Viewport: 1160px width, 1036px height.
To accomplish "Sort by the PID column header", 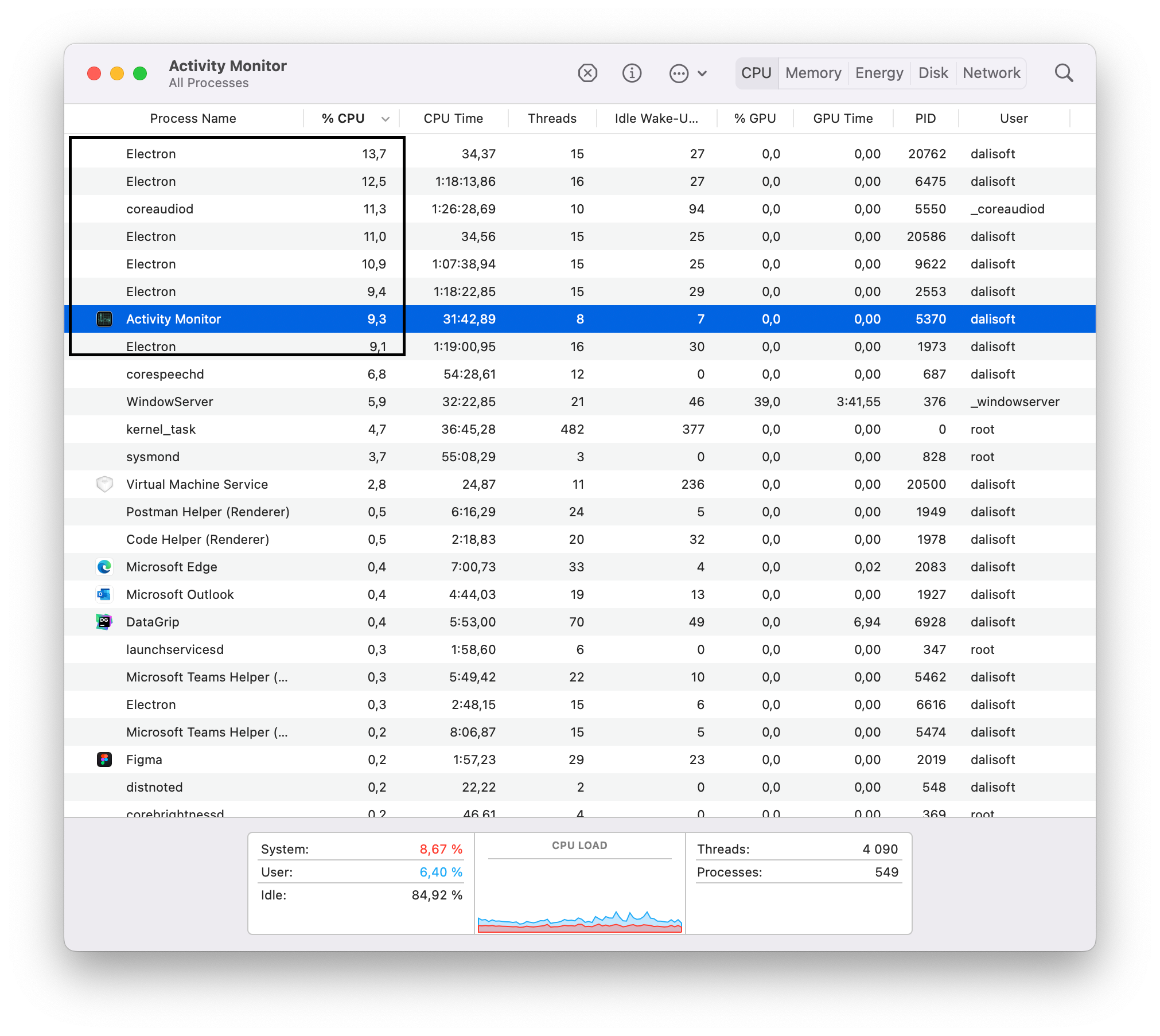I will tap(925, 119).
